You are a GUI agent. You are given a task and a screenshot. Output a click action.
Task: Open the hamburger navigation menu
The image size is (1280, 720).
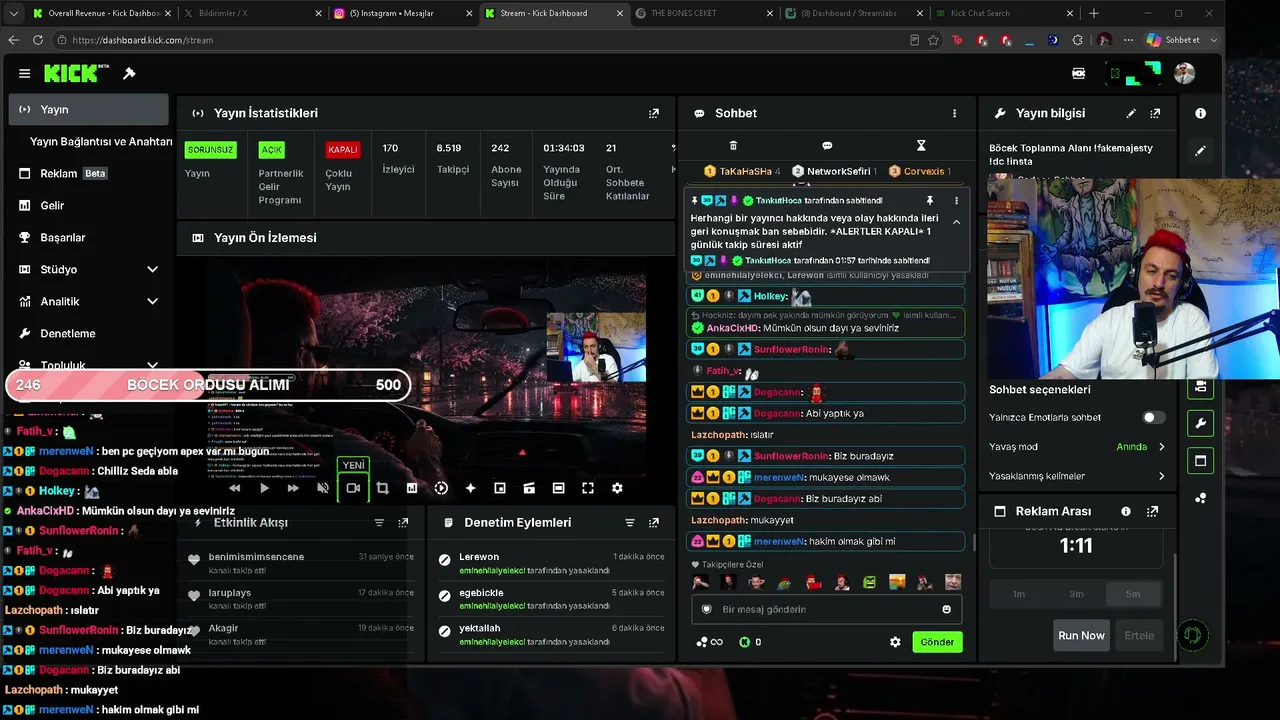(x=24, y=73)
